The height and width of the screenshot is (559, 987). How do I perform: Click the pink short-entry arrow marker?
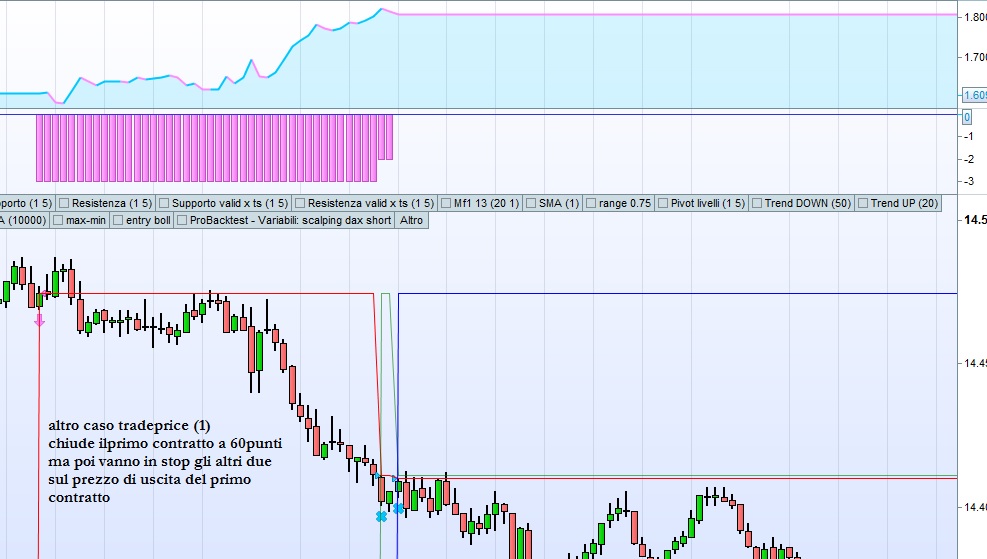coord(39,320)
